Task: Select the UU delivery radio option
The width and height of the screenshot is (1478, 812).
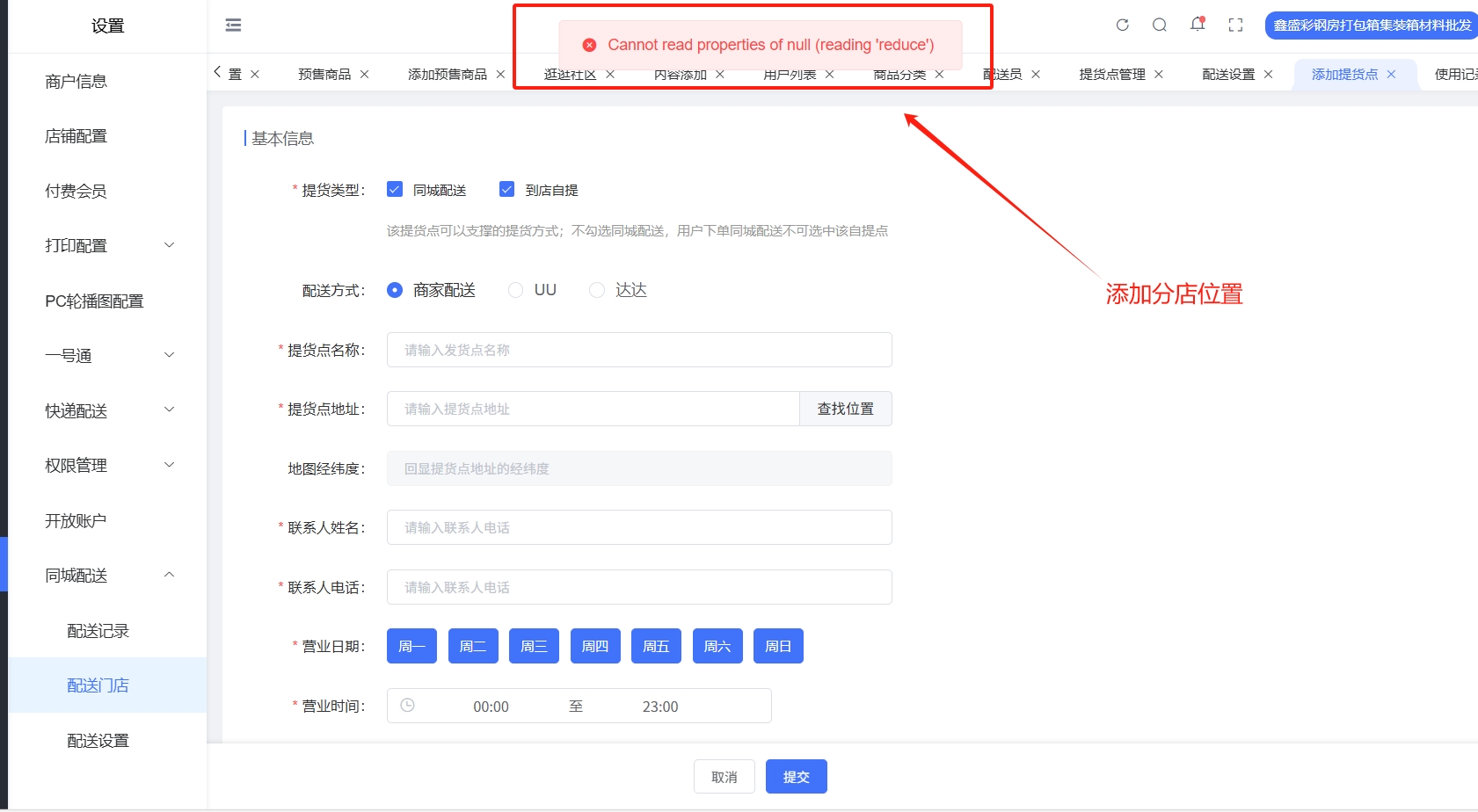Action: tap(516, 290)
